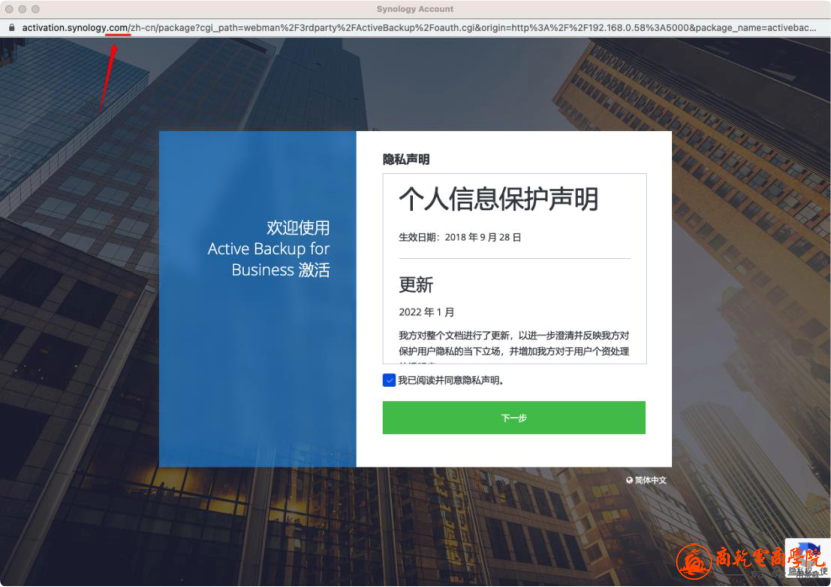Click the 隐私声明 label above the statement box
831x587 pixels.
click(x=406, y=159)
